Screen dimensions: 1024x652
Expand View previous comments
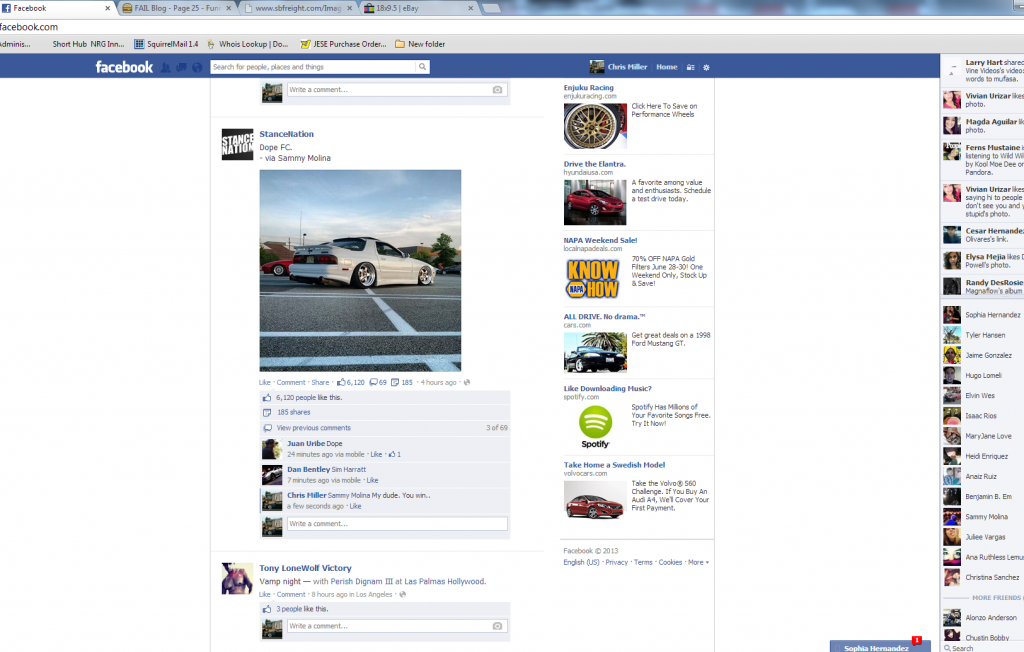[313, 428]
